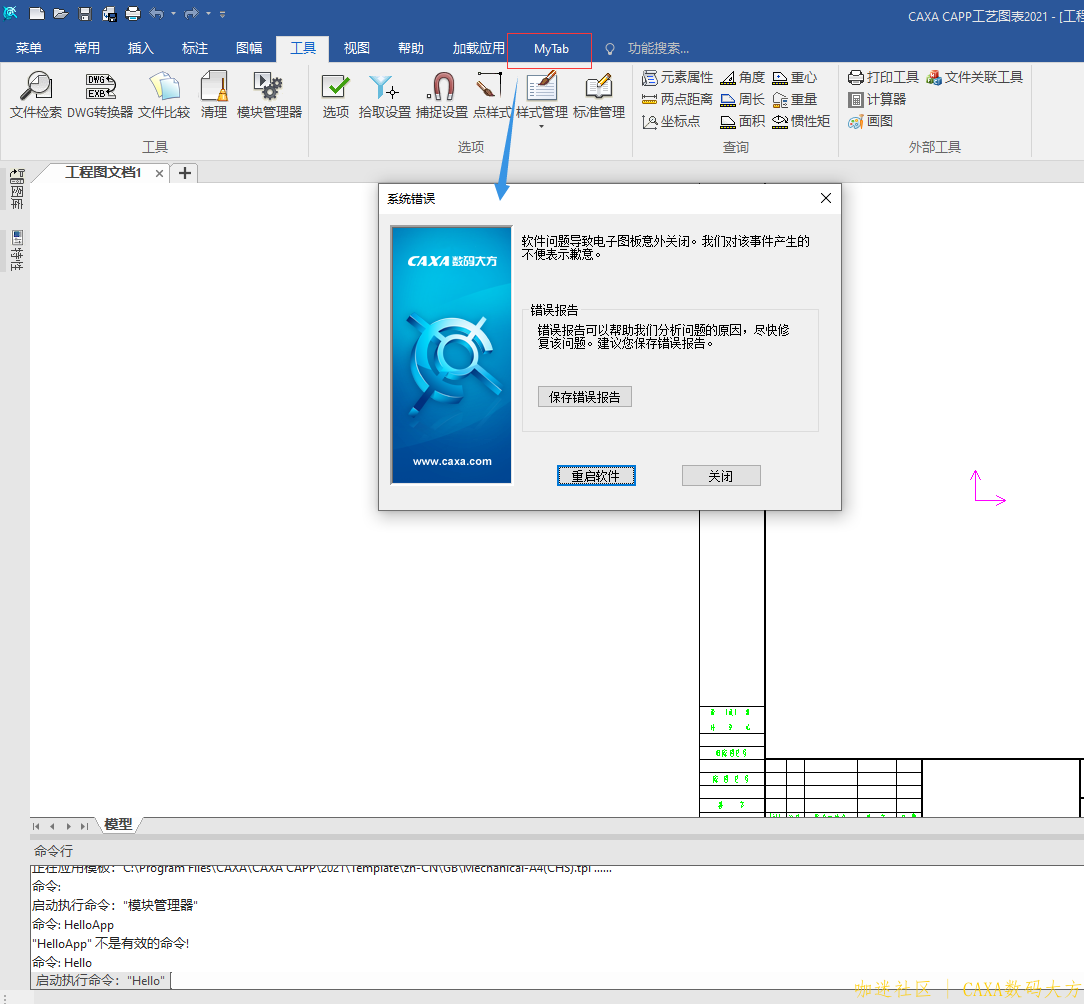Click 重启软件 restart button
This screenshot has width=1084, height=1004.
tap(596, 476)
